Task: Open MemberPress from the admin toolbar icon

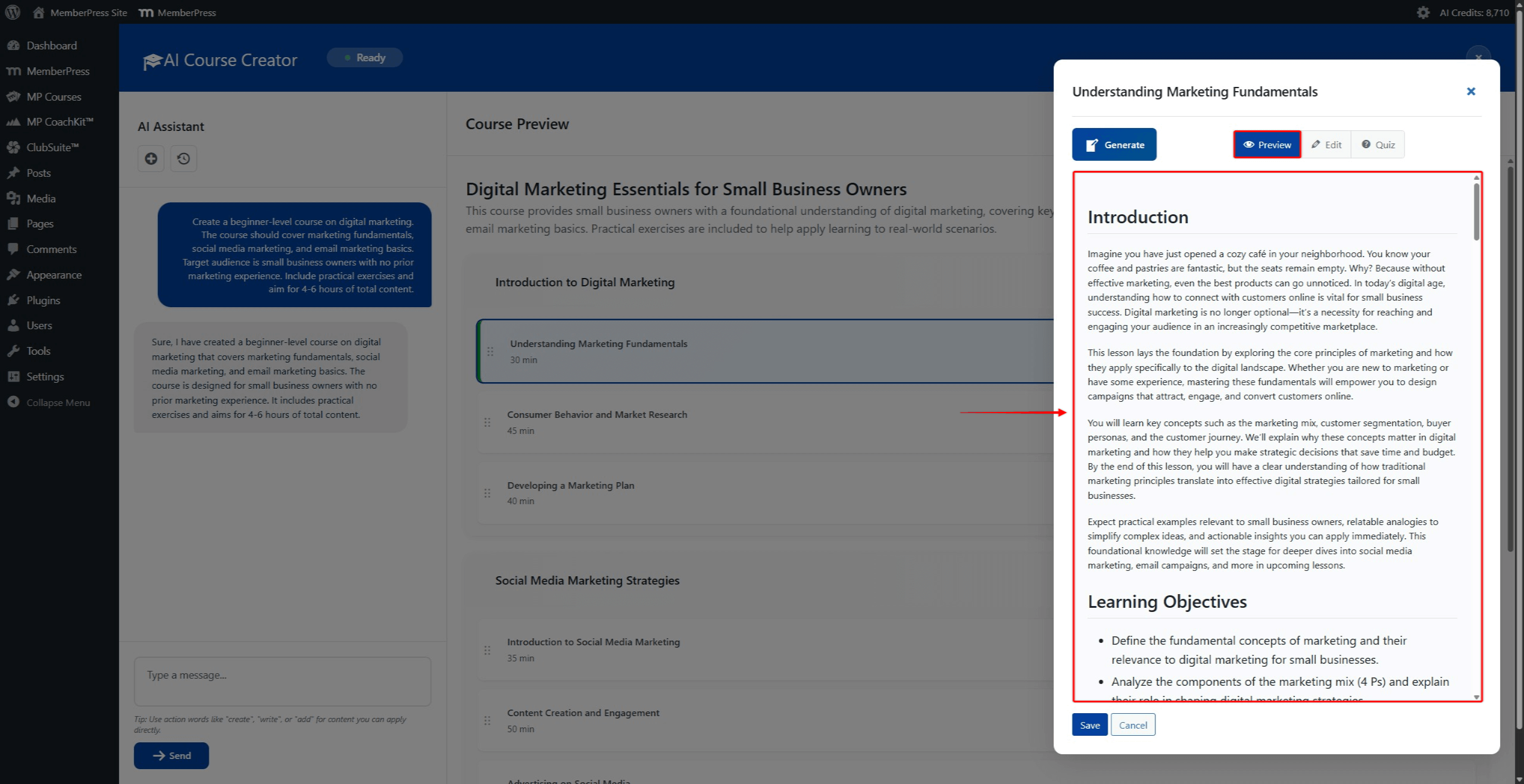Action: [145, 12]
